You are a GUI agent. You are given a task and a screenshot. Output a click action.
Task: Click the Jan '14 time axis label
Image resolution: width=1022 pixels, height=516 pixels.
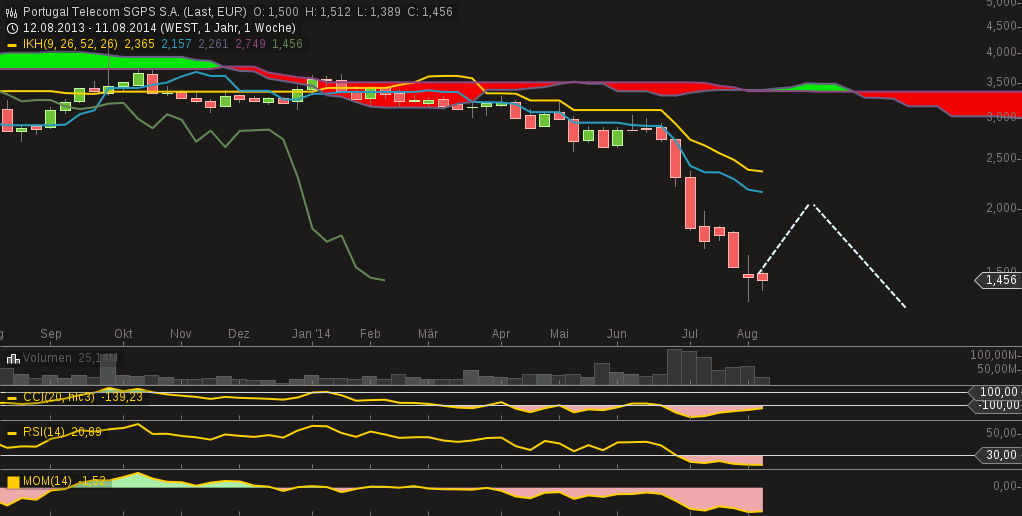pyautogui.click(x=310, y=334)
